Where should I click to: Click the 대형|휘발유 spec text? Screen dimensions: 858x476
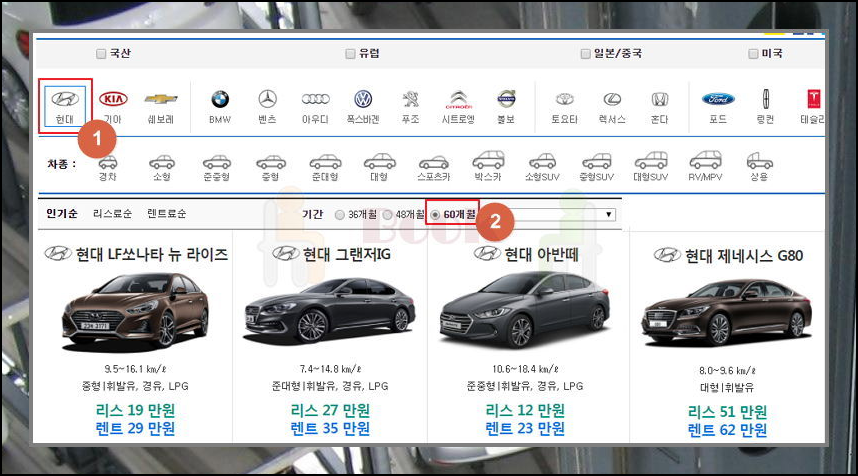click(727, 387)
